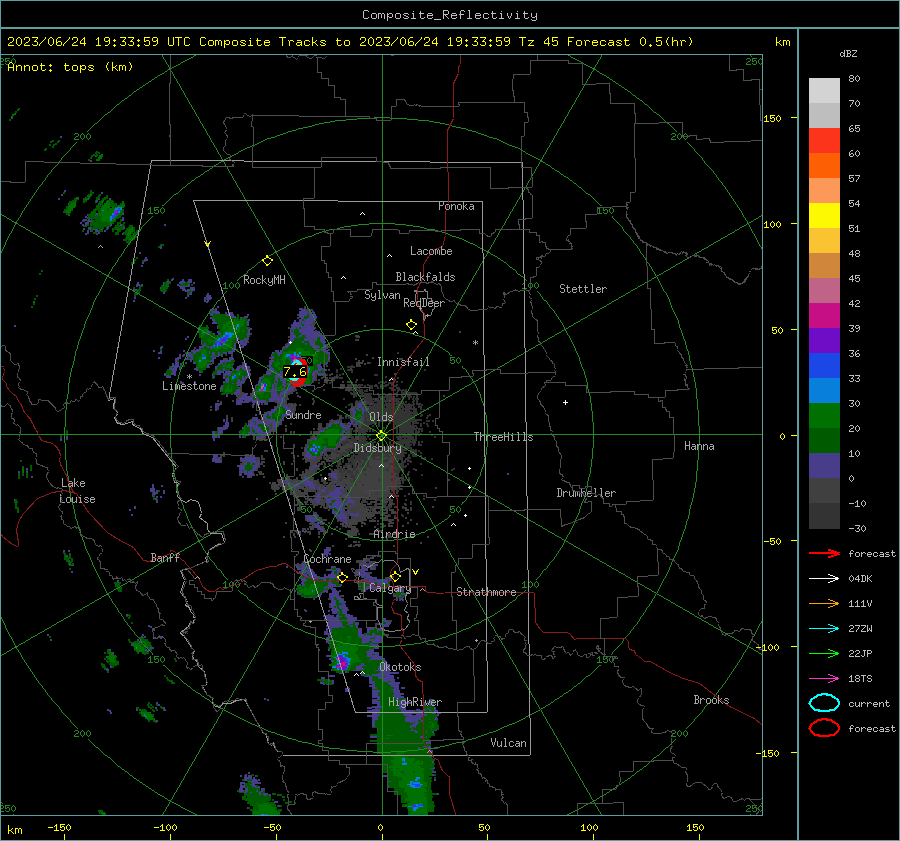
Task: Click the Olds city label
Action: coord(381,417)
